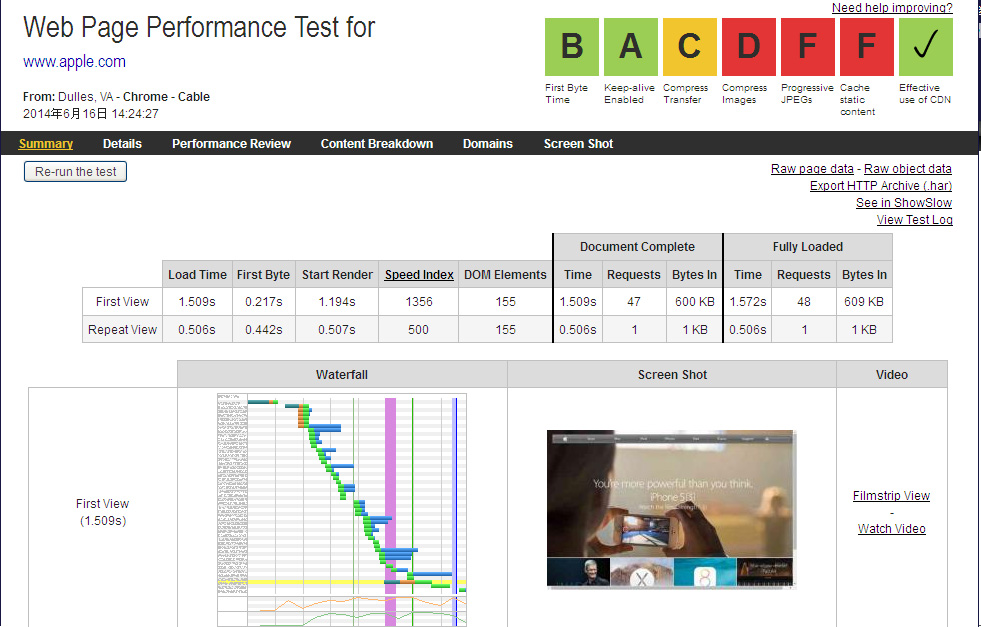The image size is (981, 627).
Task: Open the apple.com screen shot thumbnail
Action: (x=671, y=509)
